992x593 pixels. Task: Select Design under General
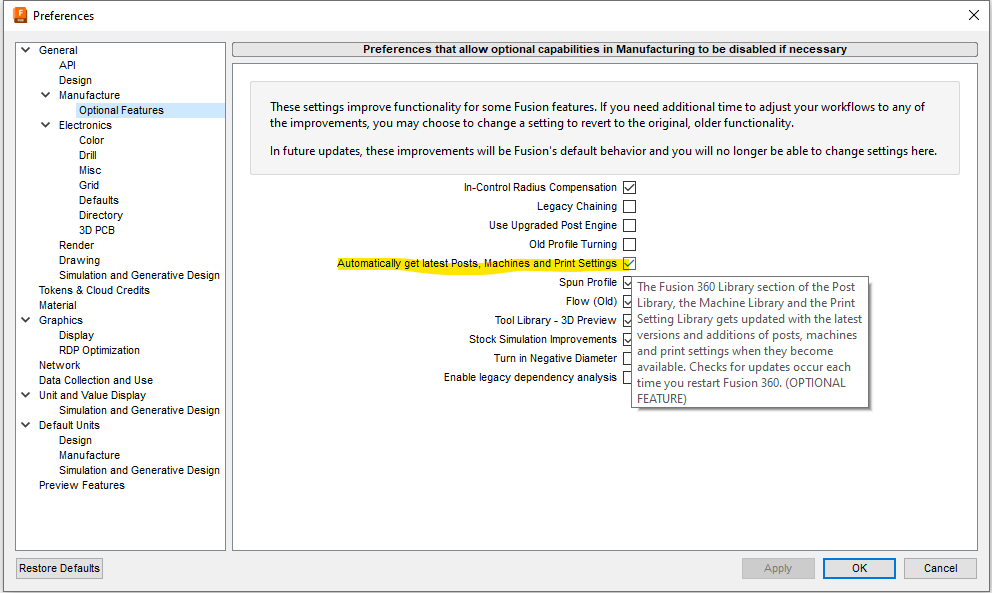tap(75, 80)
